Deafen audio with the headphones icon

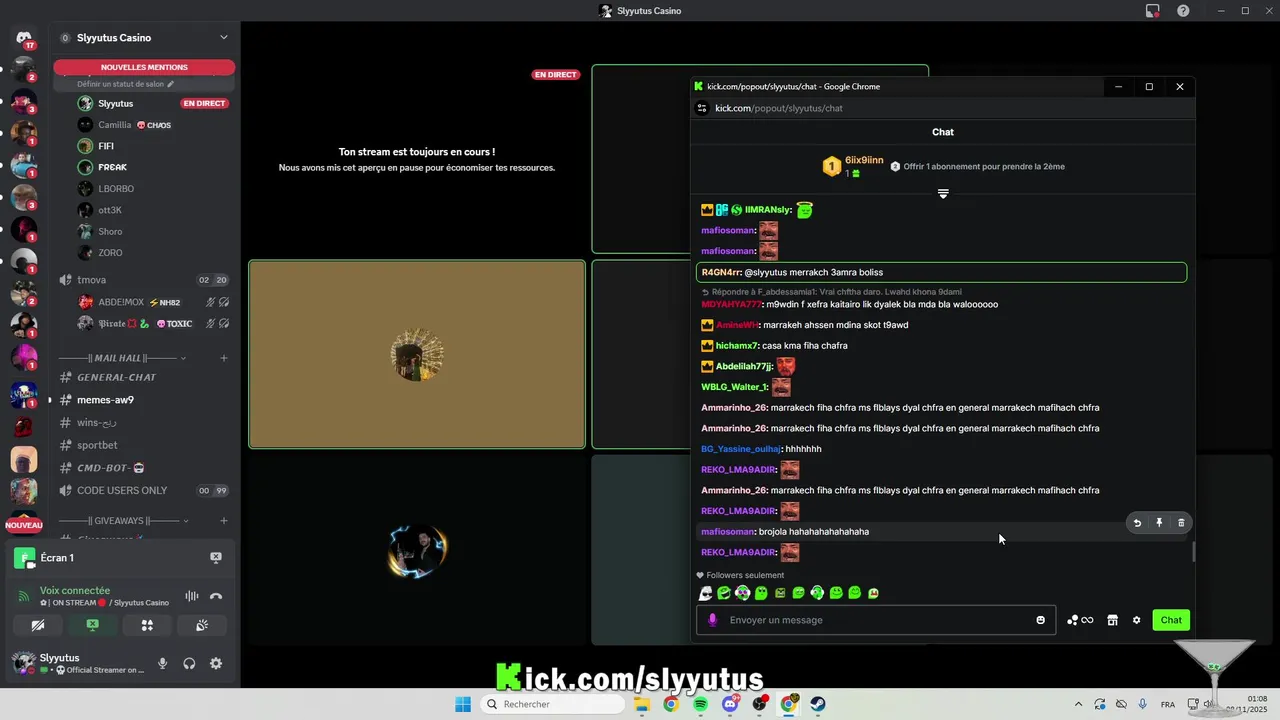click(x=189, y=664)
